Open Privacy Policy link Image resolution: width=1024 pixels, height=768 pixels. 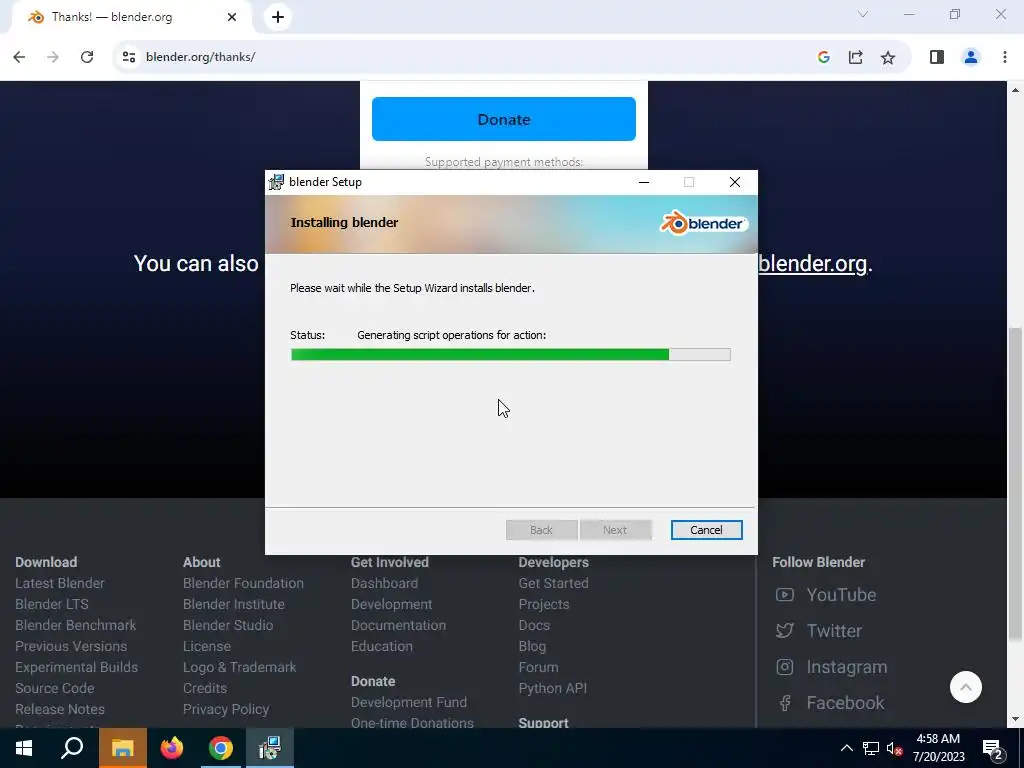(226, 709)
